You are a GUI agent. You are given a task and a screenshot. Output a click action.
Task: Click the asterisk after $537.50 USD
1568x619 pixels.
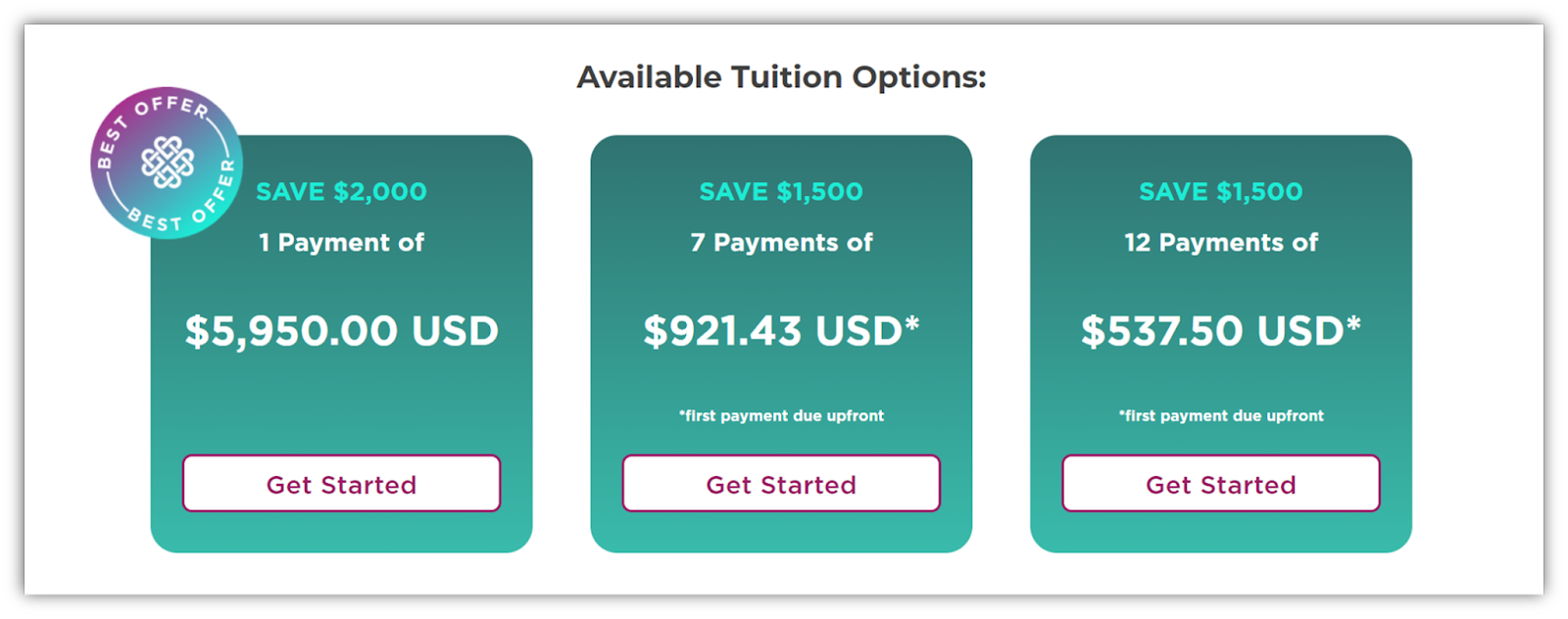pos(1354,321)
